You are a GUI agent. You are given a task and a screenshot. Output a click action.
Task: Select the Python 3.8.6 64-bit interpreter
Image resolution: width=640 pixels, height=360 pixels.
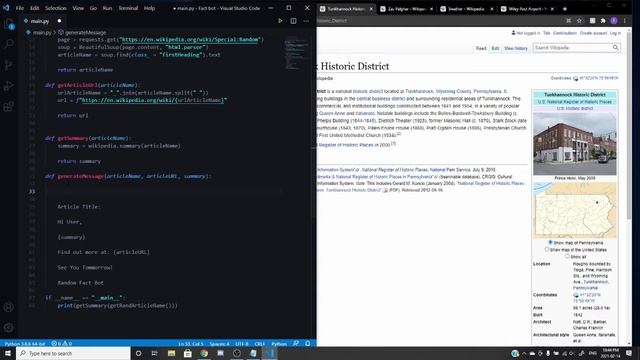point(24,344)
